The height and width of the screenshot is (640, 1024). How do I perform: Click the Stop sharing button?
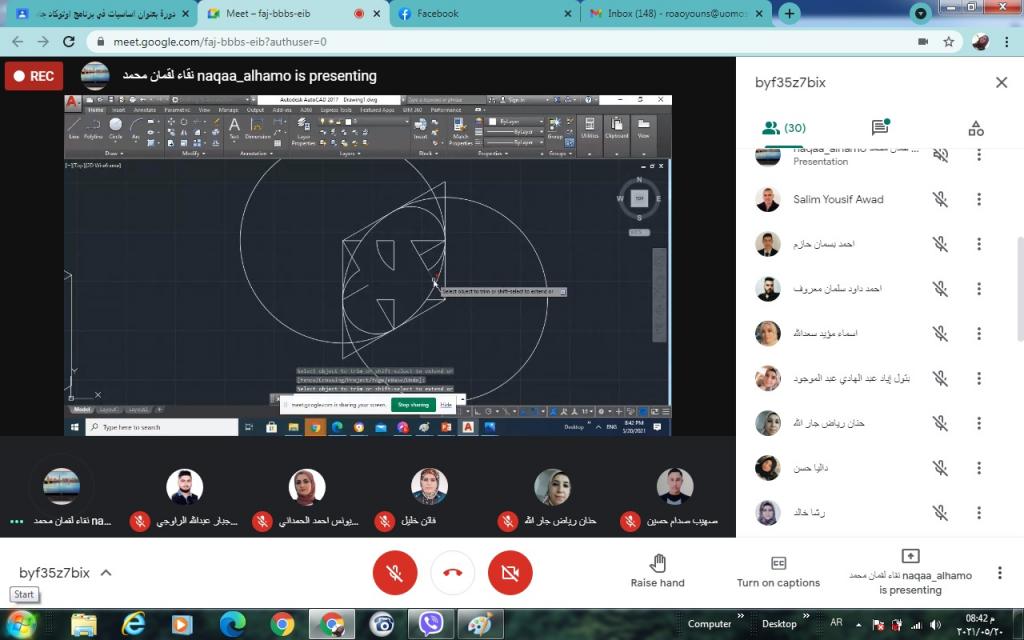(x=412, y=405)
